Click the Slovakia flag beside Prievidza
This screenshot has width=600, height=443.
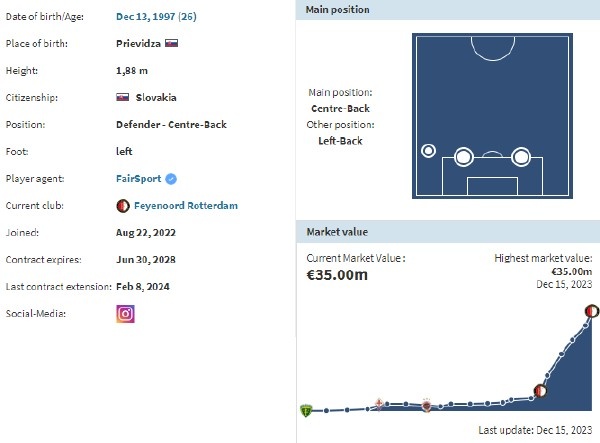click(171, 43)
